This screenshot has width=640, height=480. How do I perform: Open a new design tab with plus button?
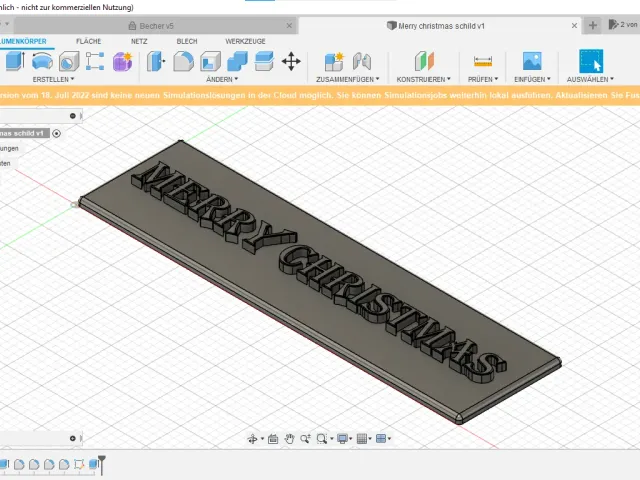pyautogui.click(x=593, y=26)
